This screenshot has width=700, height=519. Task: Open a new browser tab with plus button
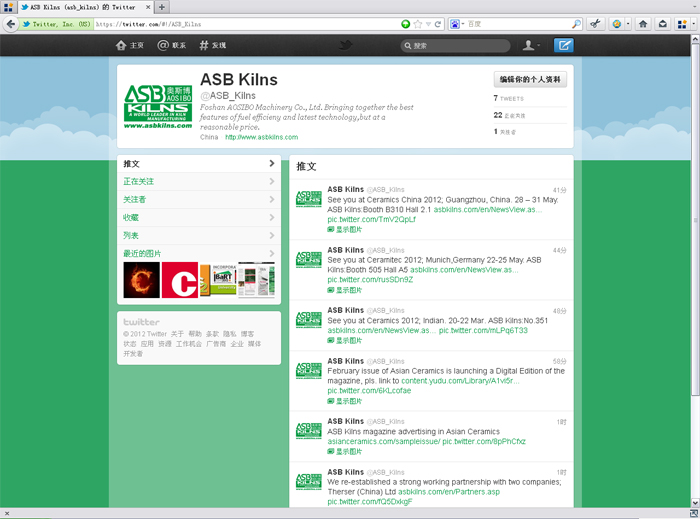[162, 7]
